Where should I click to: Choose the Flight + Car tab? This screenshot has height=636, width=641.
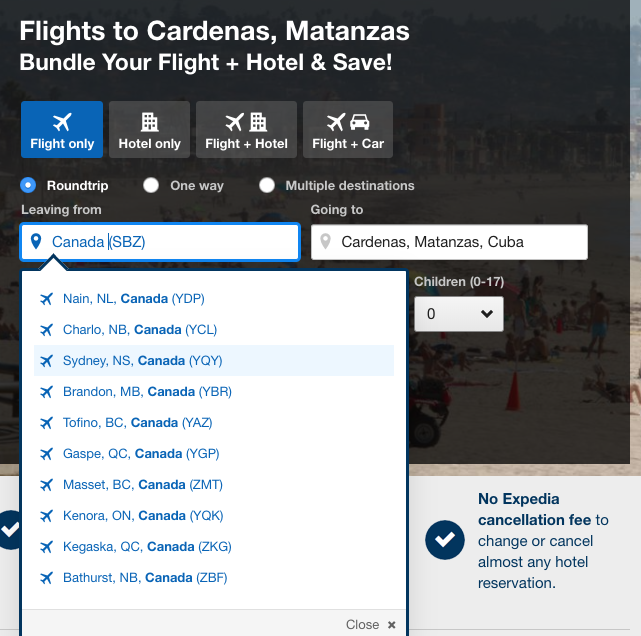(348, 130)
